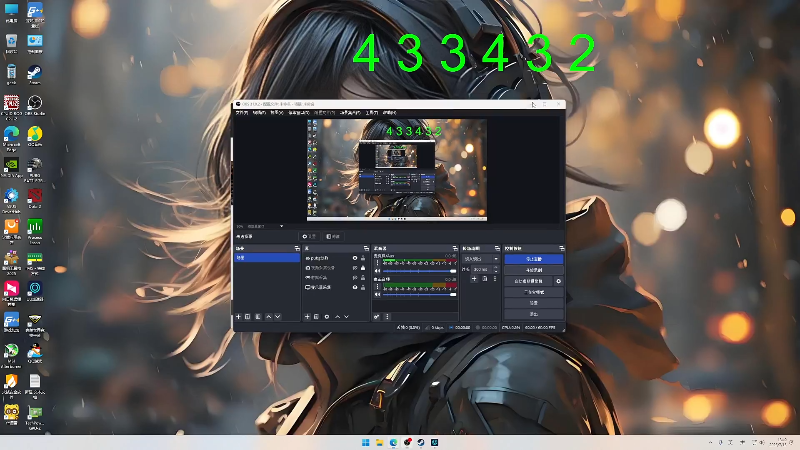Adjust the Mic/Aux volume slider
Screen dimensions: 800x450
[x=419, y=271]
